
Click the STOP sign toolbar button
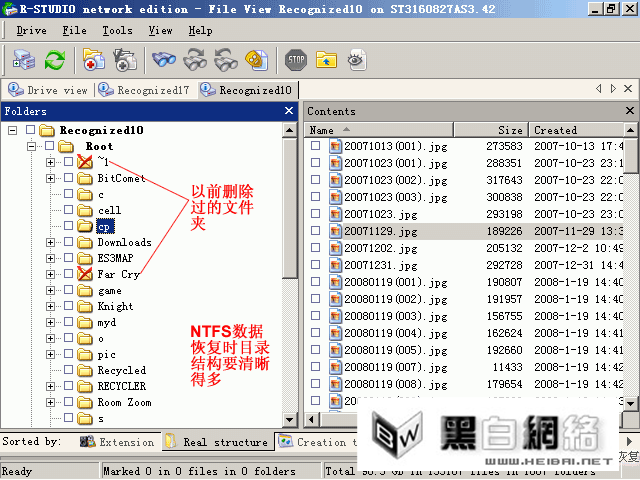(x=296, y=60)
